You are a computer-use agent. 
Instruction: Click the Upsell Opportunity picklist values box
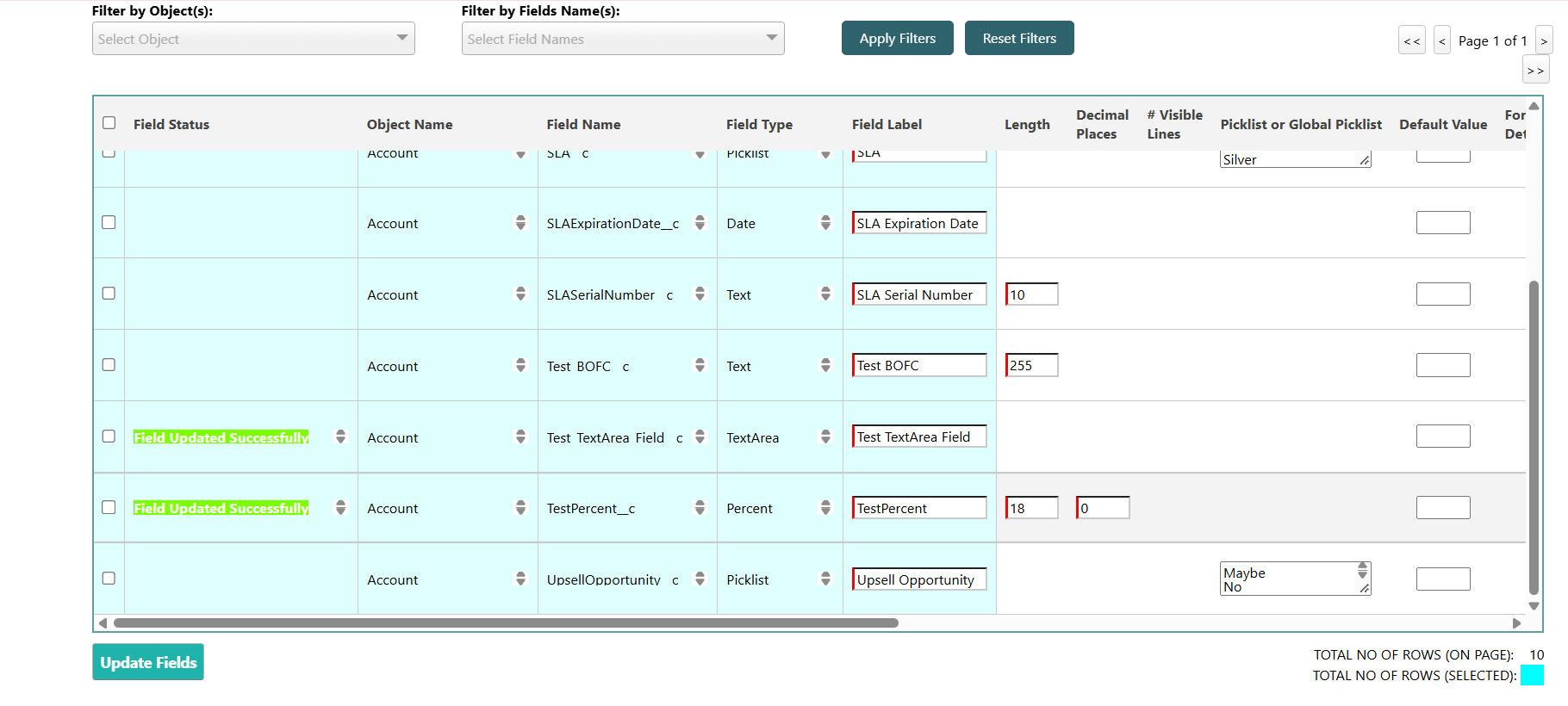click(x=1295, y=579)
